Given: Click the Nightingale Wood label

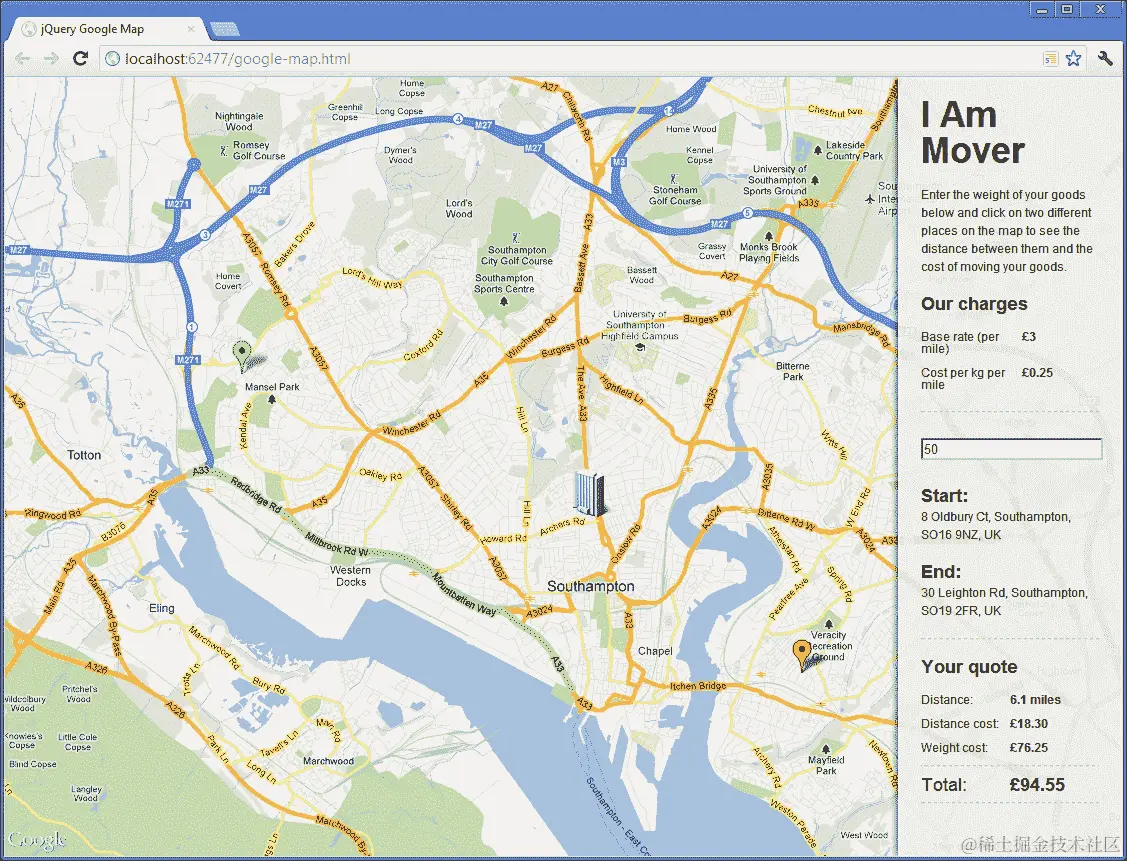Looking at the screenshot, I should pos(239,121).
